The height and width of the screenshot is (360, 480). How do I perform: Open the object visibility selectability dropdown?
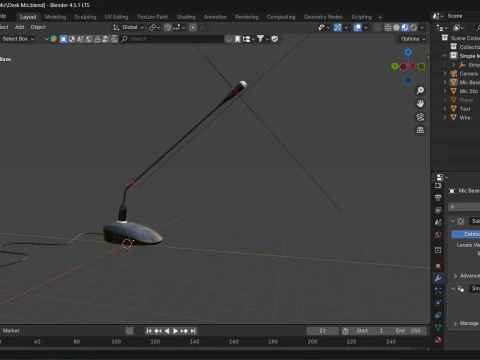point(323,27)
